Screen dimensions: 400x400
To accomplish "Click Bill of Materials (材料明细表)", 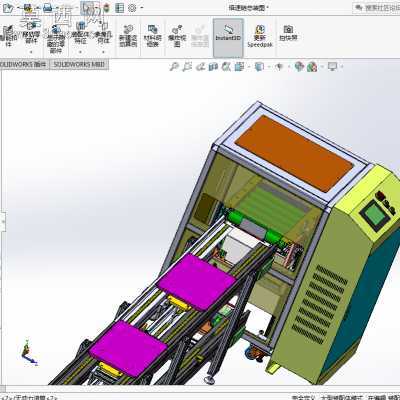I will coord(153,36).
